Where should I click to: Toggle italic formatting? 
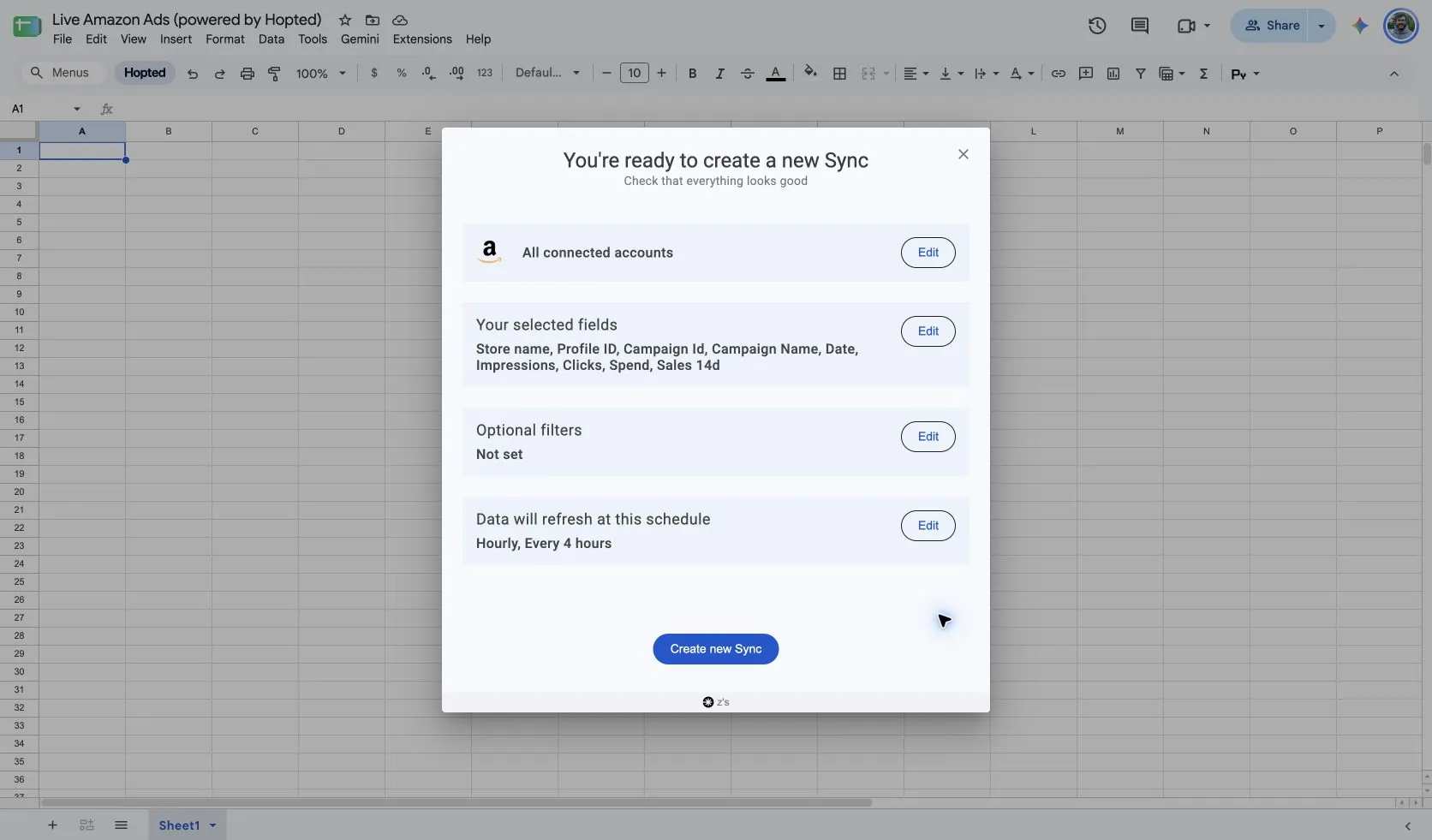pyautogui.click(x=719, y=74)
